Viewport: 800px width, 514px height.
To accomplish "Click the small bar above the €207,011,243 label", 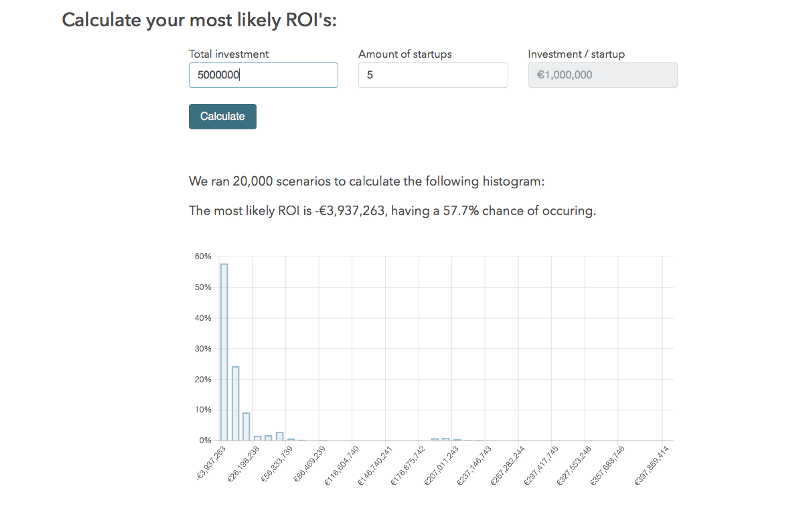I will (x=446, y=439).
